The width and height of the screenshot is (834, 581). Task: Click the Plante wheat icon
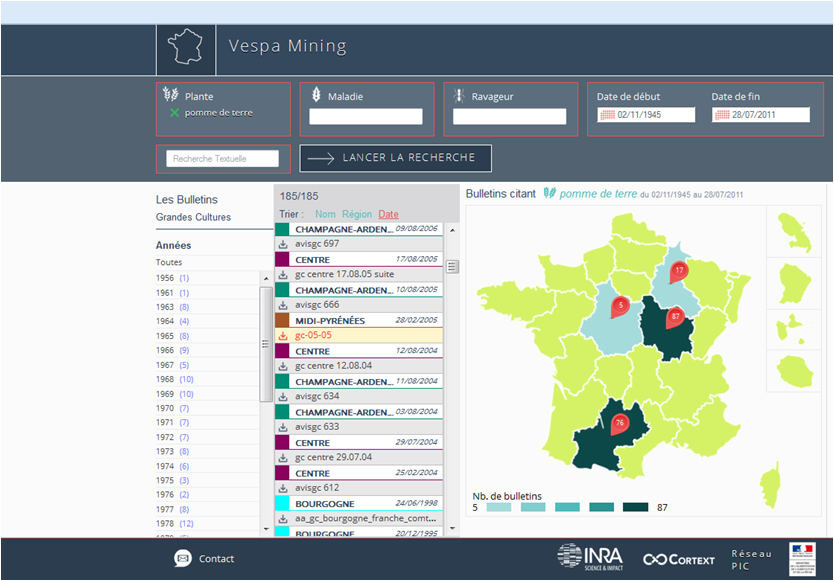click(171, 95)
